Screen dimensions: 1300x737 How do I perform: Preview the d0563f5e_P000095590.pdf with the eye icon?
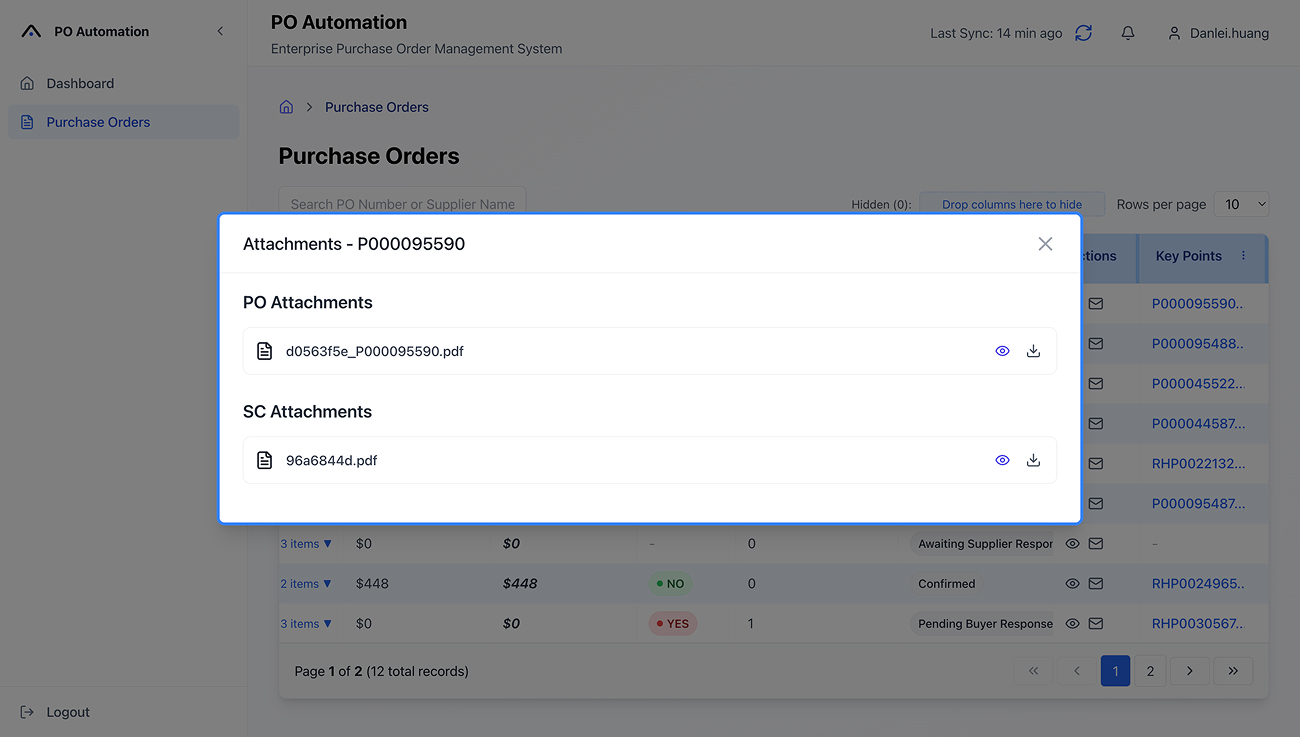pos(1002,351)
